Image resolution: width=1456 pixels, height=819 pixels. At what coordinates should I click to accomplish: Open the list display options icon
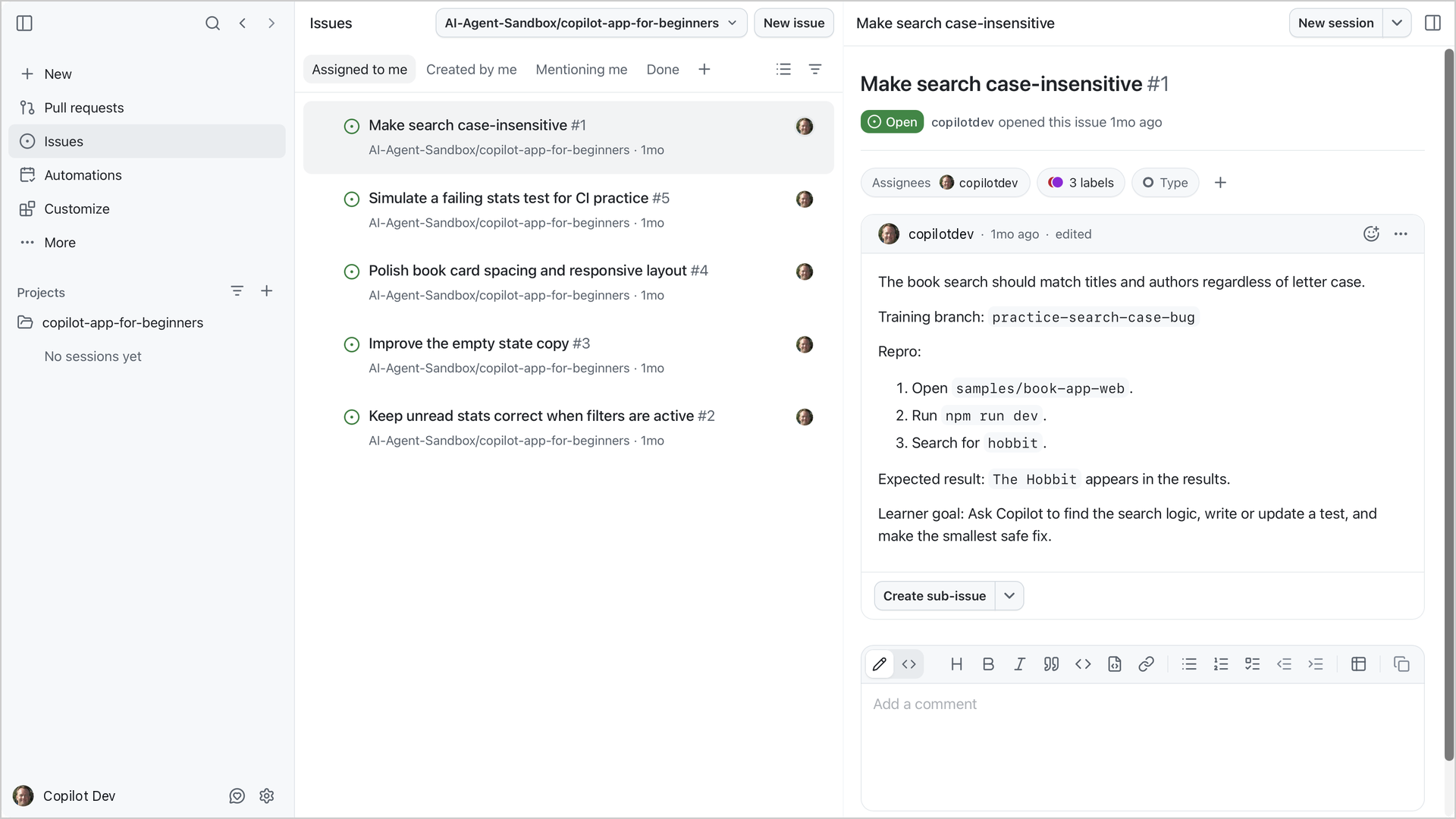point(784,70)
